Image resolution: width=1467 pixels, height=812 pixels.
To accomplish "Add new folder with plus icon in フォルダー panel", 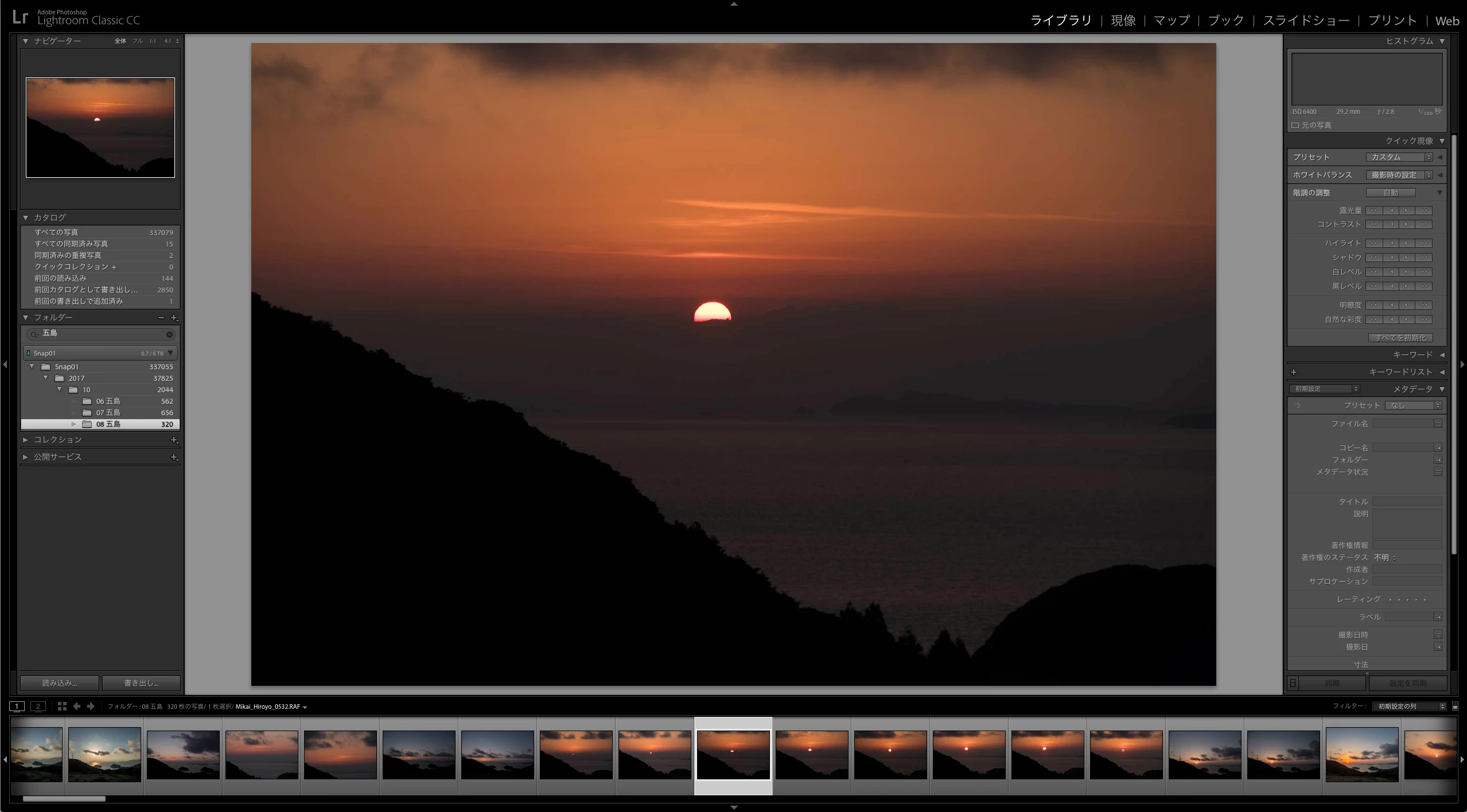I will click(174, 318).
